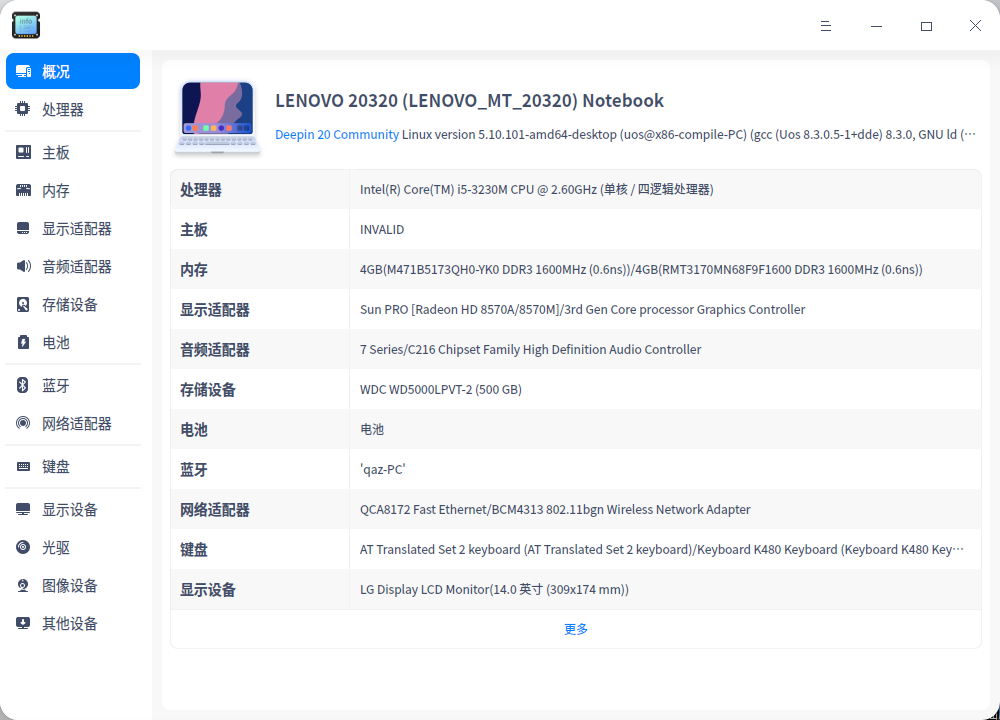
Task: Open the hamburger menu in title bar
Action: point(826,26)
